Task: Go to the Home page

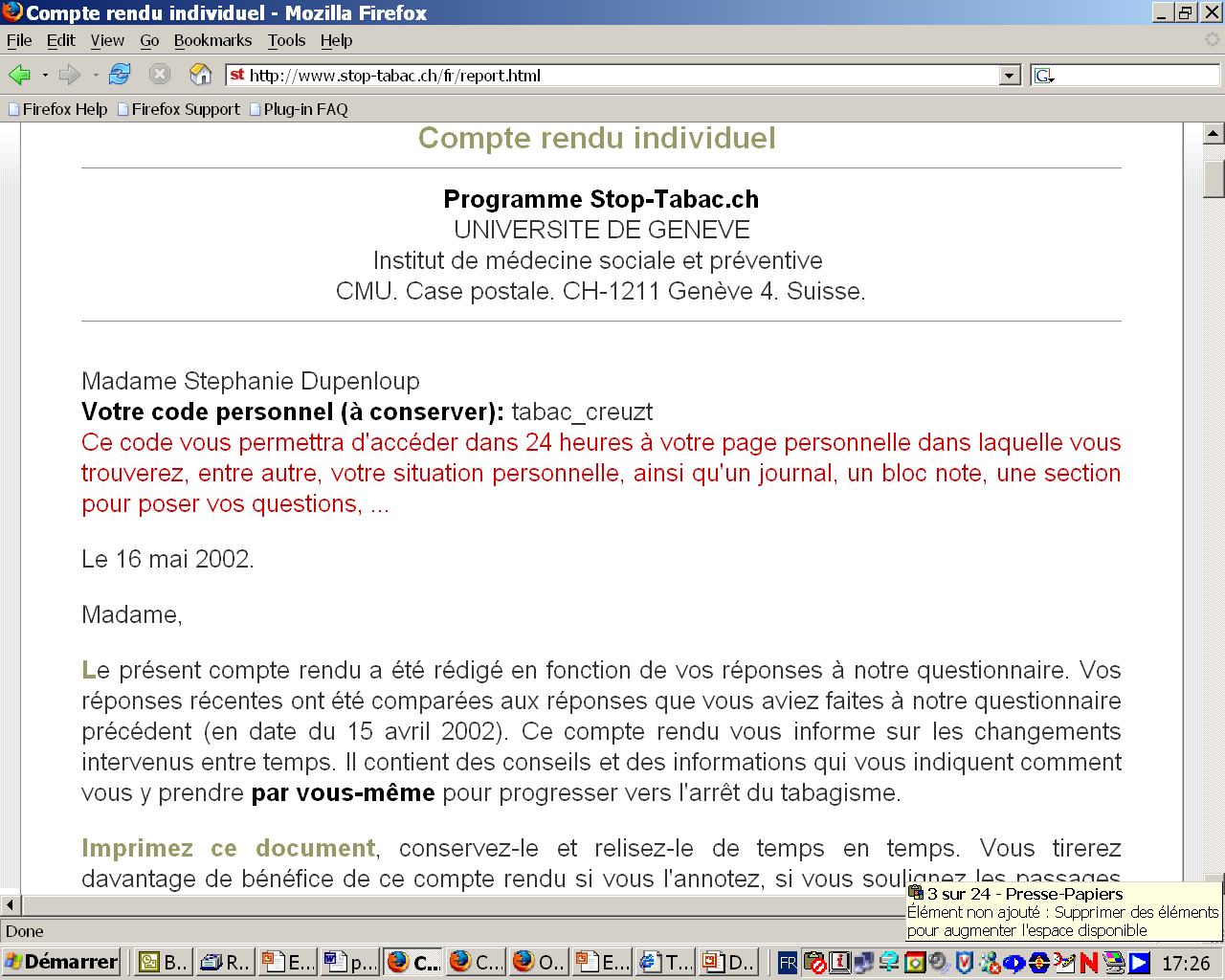Action: pos(201,75)
